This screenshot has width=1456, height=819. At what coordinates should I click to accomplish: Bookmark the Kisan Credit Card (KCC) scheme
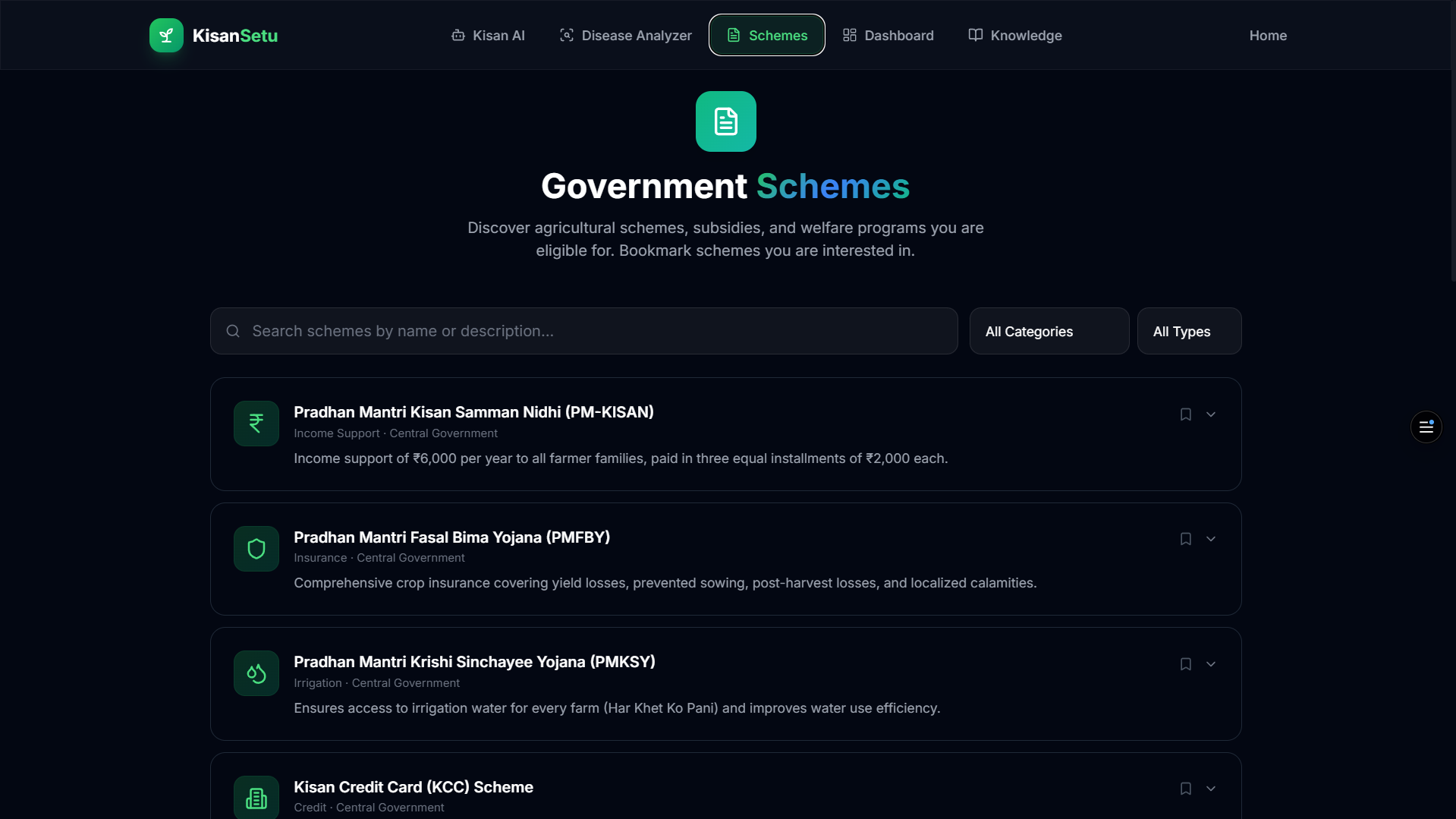[x=1185, y=789]
